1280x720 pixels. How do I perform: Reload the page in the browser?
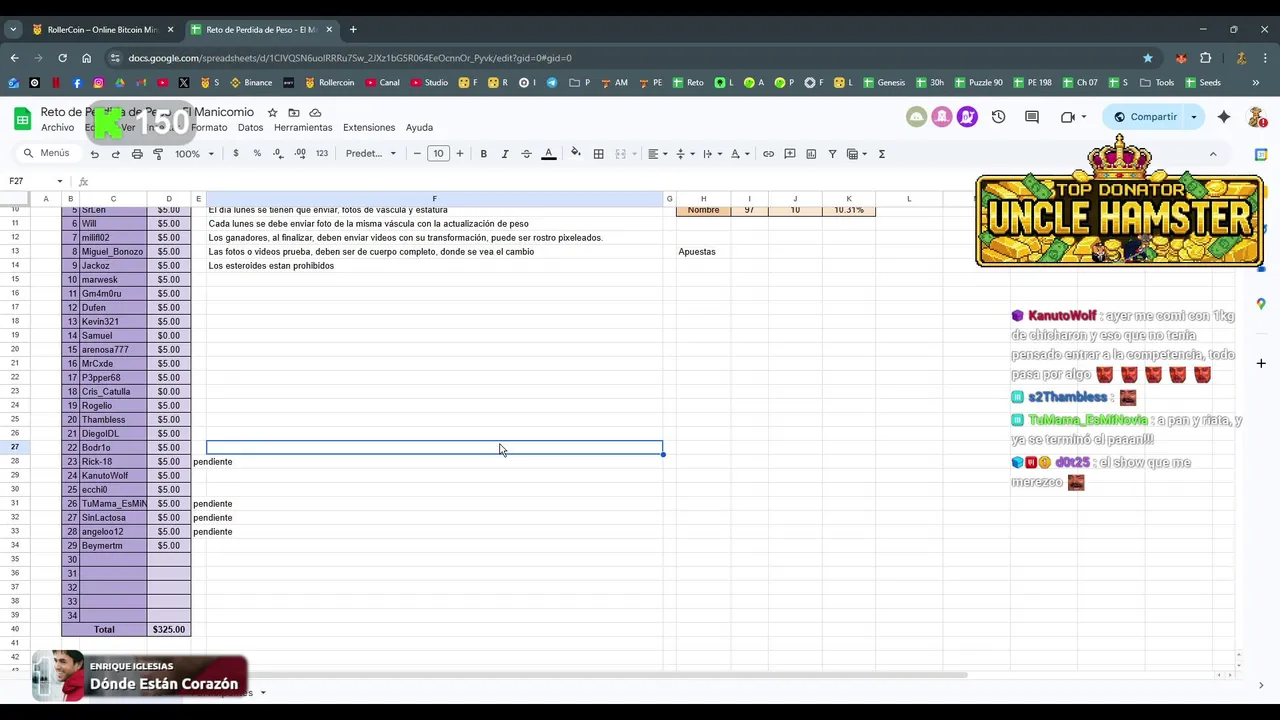(x=62, y=58)
